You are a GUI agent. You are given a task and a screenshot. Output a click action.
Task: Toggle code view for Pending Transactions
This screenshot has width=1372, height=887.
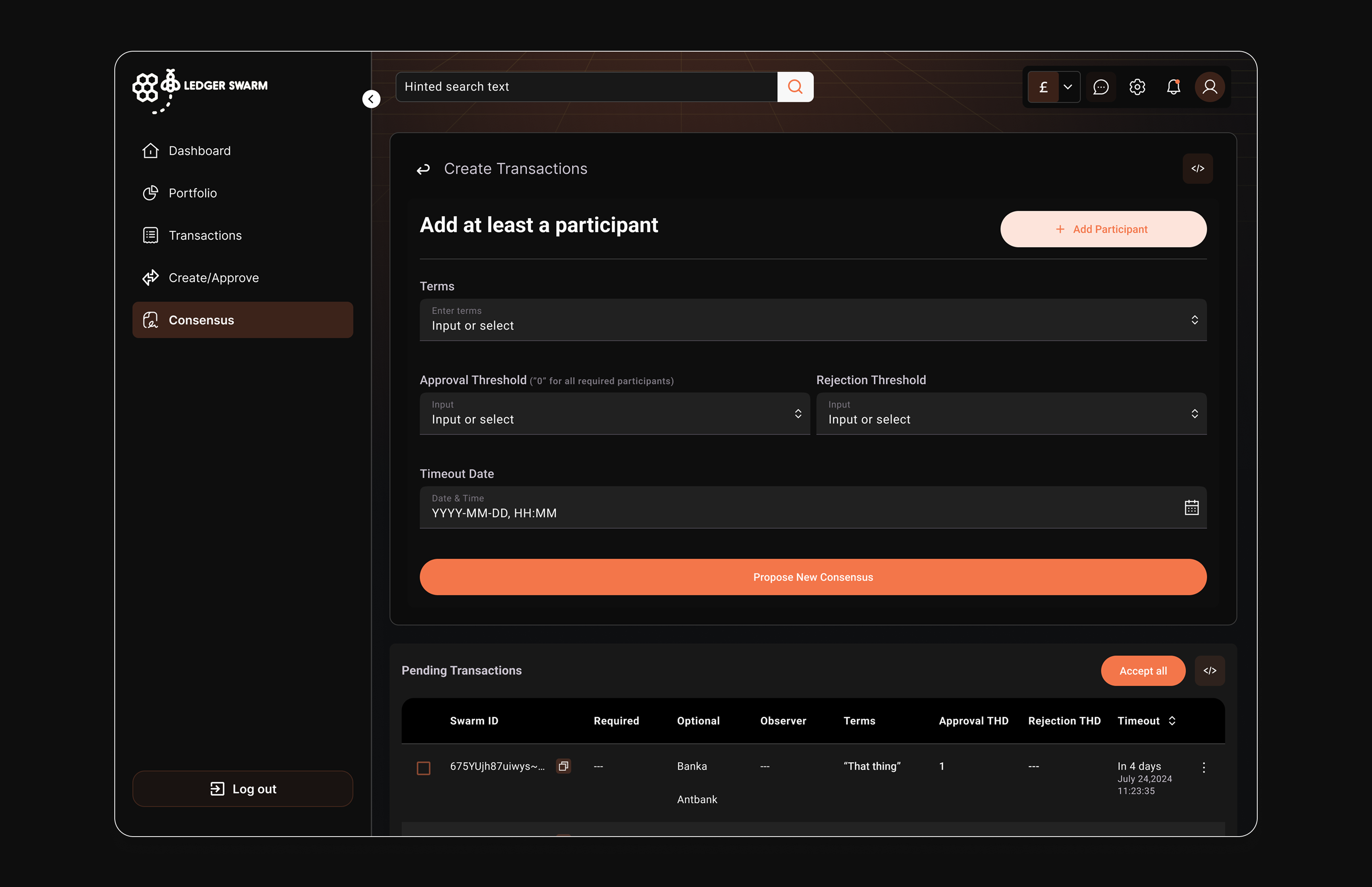click(1210, 671)
